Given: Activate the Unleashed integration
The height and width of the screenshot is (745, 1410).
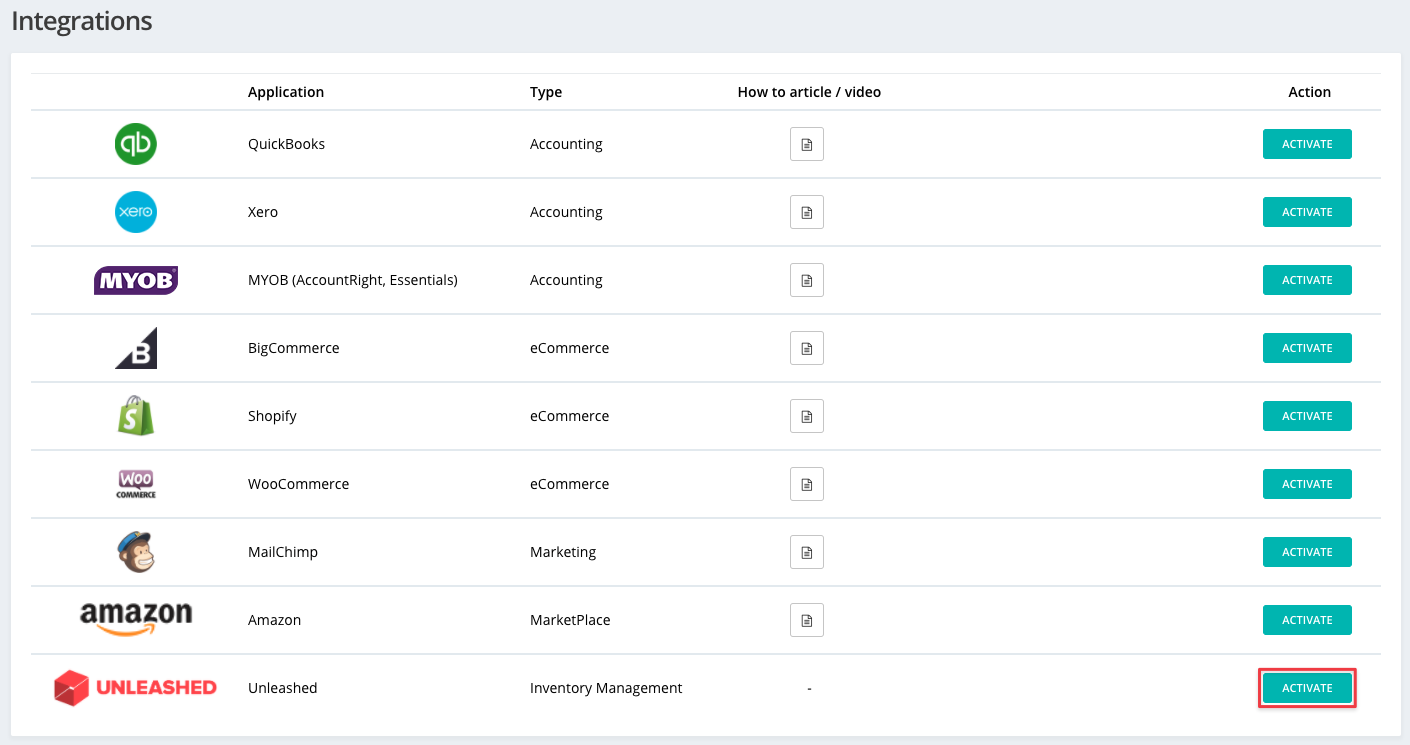Looking at the screenshot, I should (x=1307, y=688).
